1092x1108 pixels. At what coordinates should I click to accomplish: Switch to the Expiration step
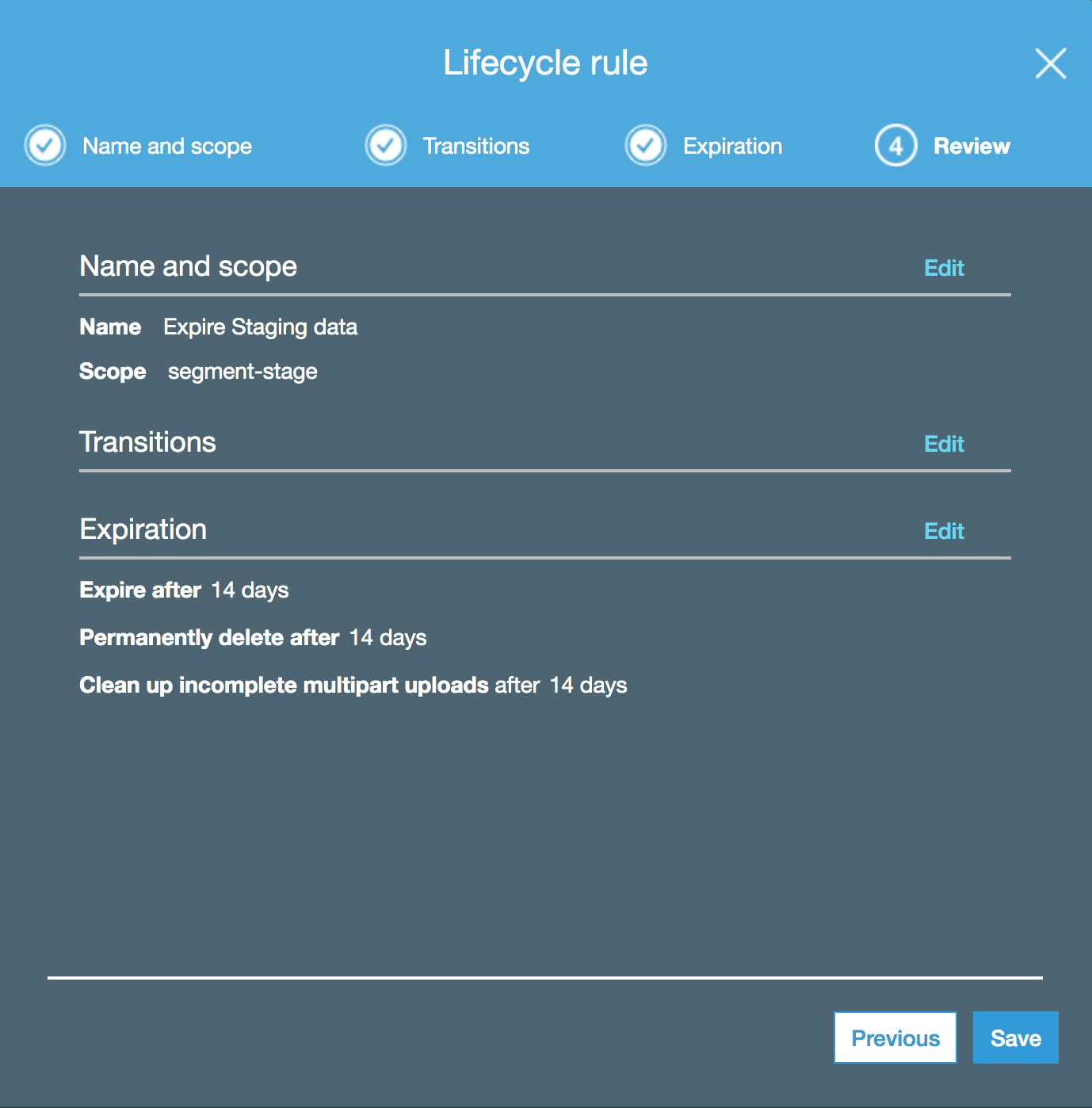point(733,145)
